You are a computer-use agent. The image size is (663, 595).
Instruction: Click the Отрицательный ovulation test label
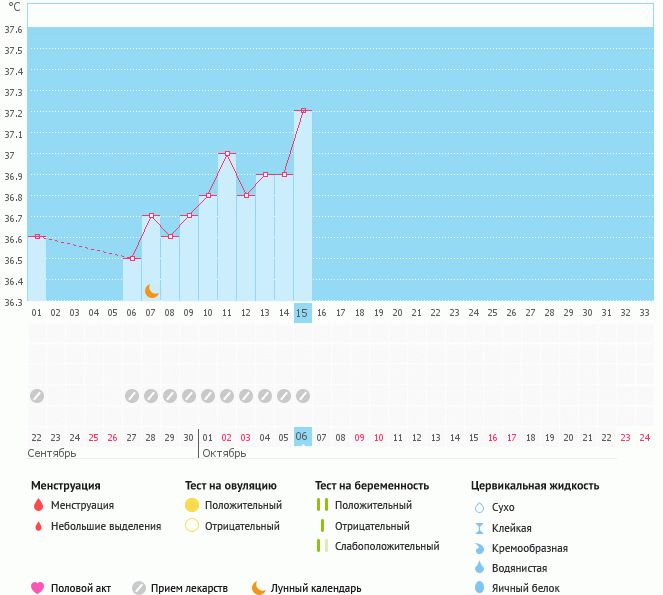(x=242, y=526)
